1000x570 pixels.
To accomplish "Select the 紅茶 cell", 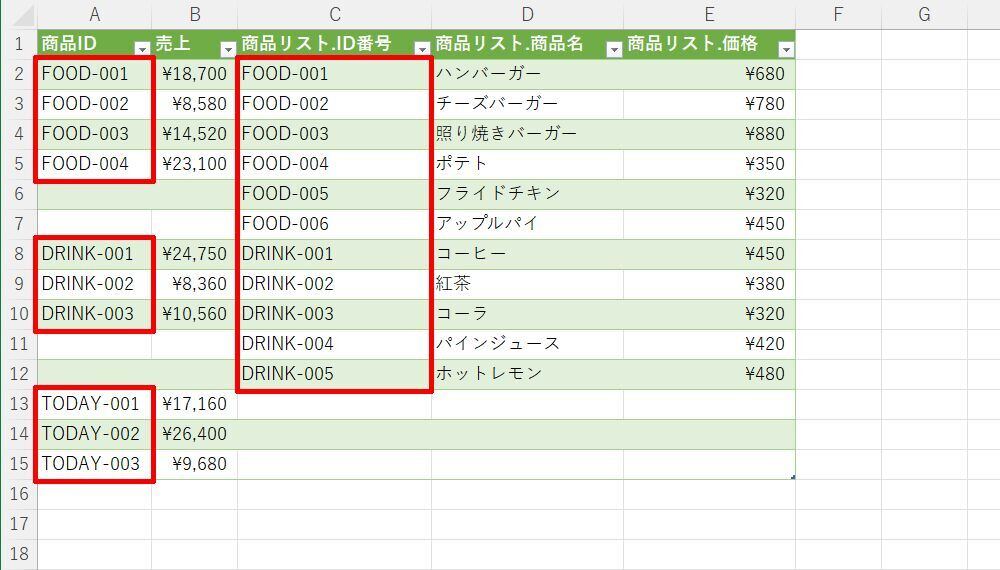I will coord(527,284).
